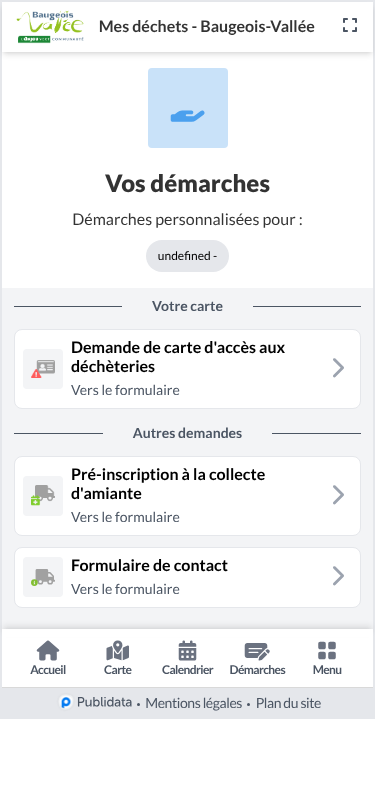Click the Publidata footer link
Screen dimensions: 375x812
pos(96,703)
